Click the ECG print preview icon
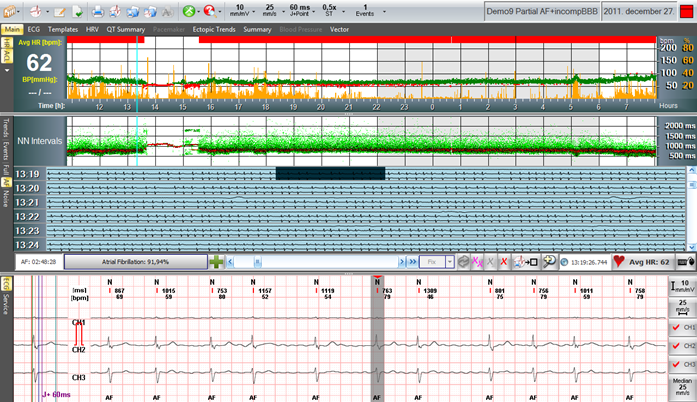The height and width of the screenshot is (402, 697). tap(115, 12)
